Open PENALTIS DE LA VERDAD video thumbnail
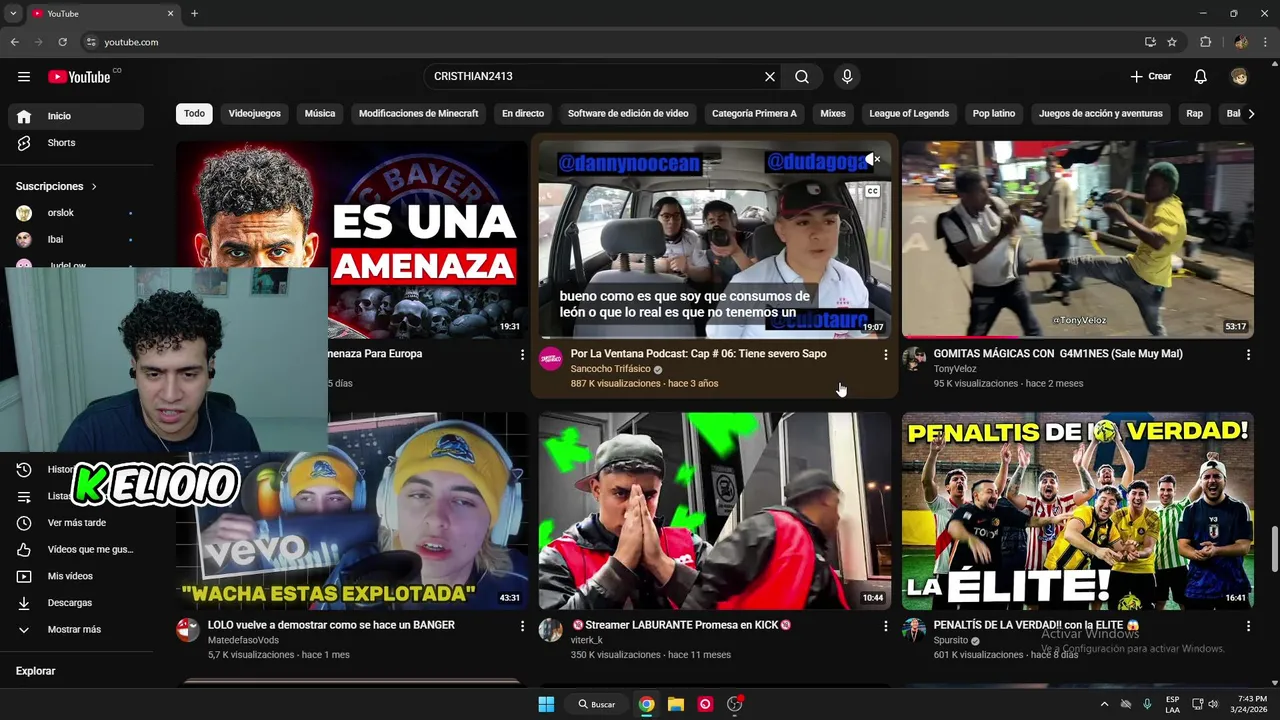Viewport: 1280px width, 720px height. (x=1078, y=511)
